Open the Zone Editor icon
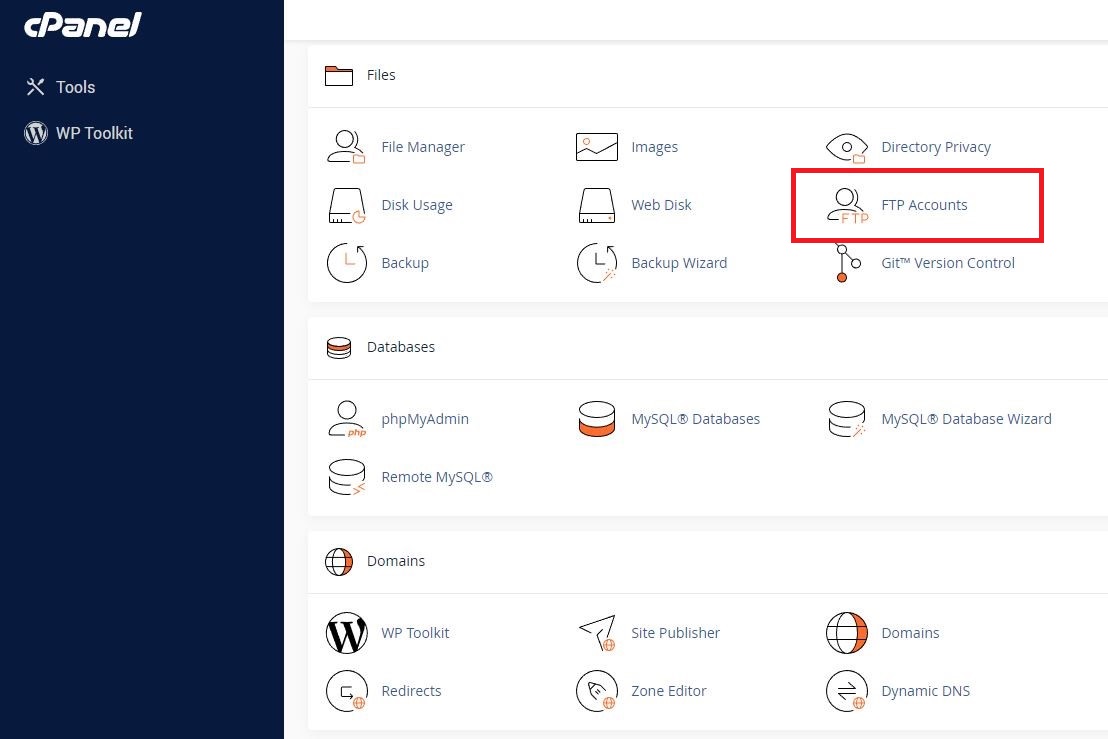1108x739 pixels. [597, 691]
